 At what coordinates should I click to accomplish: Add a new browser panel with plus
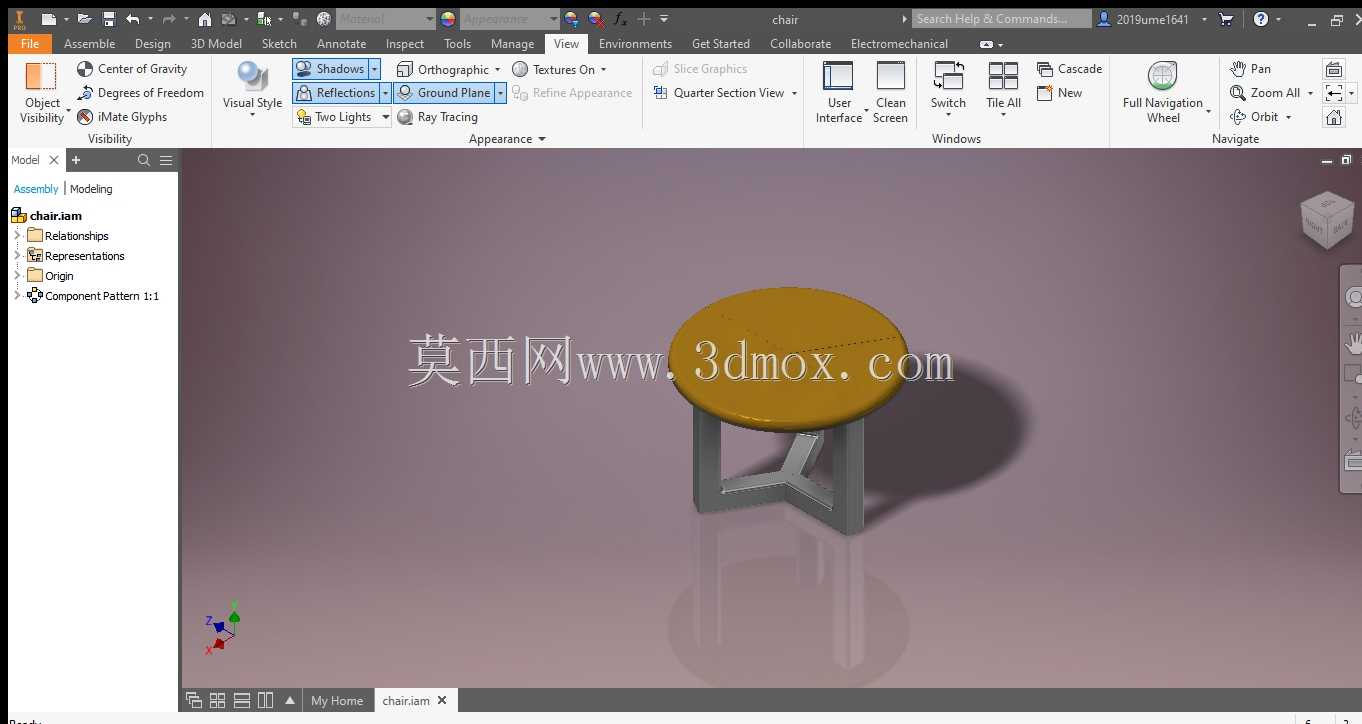point(76,160)
